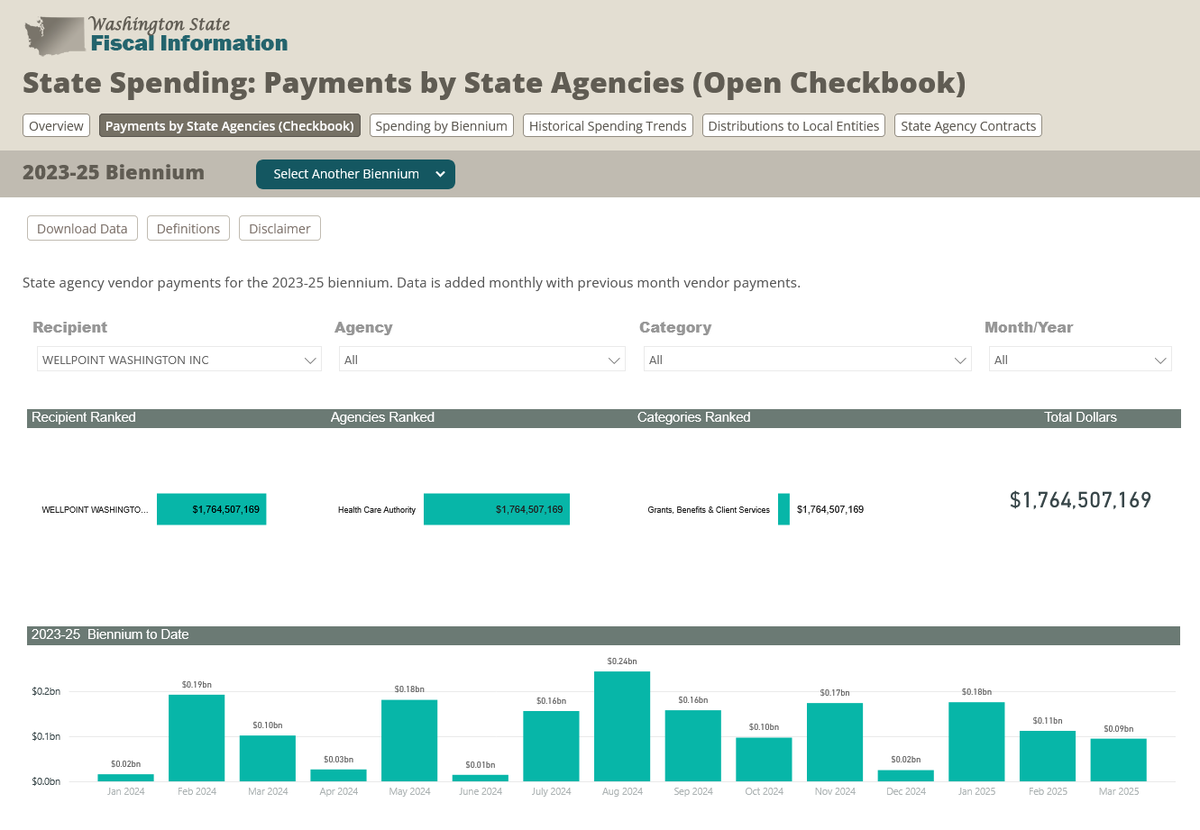This screenshot has height=830, width=1200.
Task: Open the Select Another Biennium dropdown
Action: pos(355,174)
